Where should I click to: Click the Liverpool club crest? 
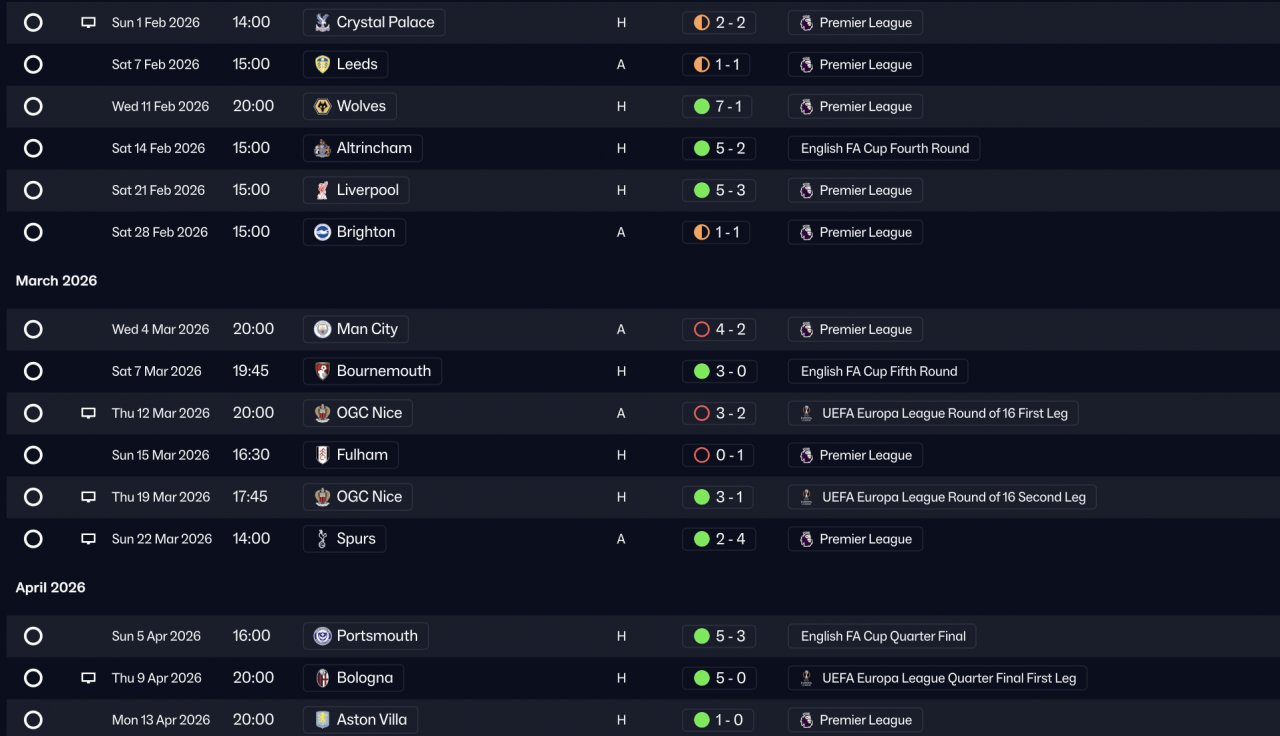pyautogui.click(x=322, y=190)
